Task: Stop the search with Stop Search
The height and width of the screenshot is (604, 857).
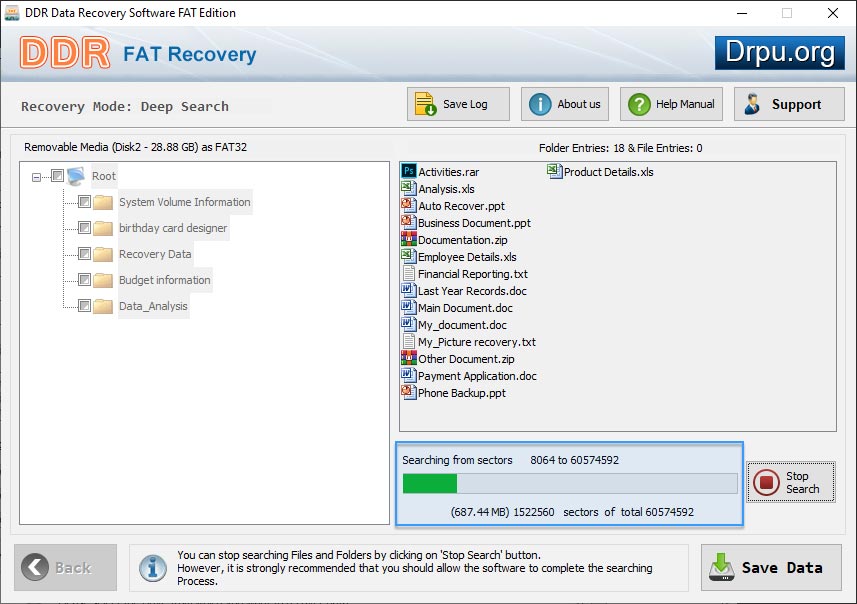Action: (791, 482)
